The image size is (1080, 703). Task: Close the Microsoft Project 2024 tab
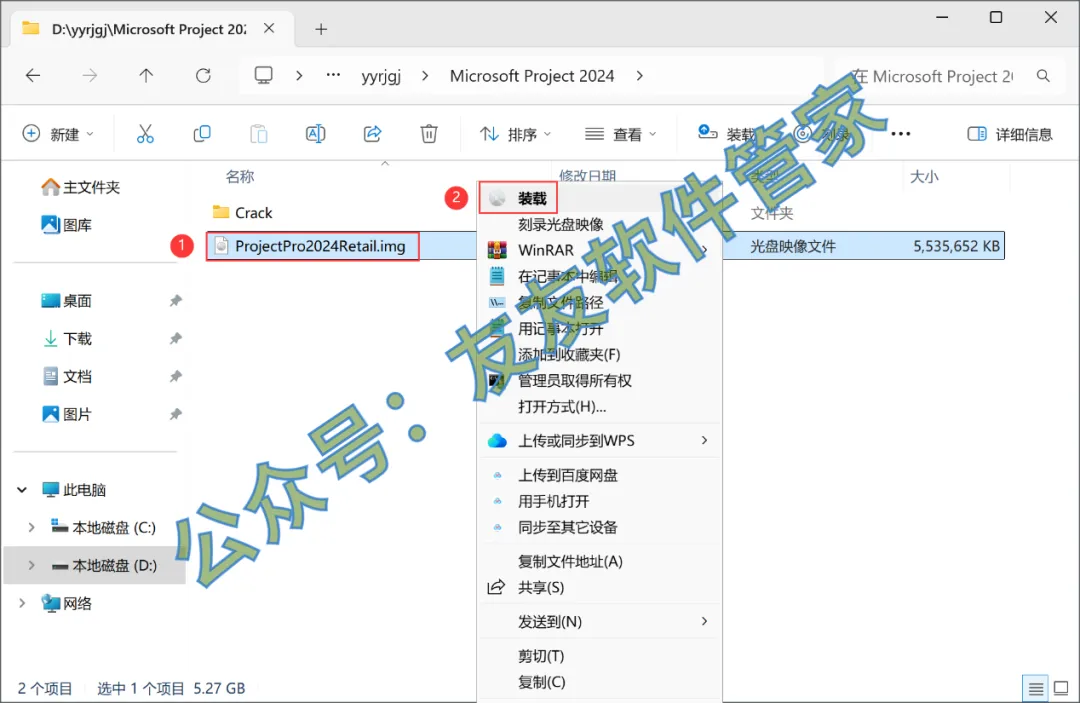coord(269,28)
